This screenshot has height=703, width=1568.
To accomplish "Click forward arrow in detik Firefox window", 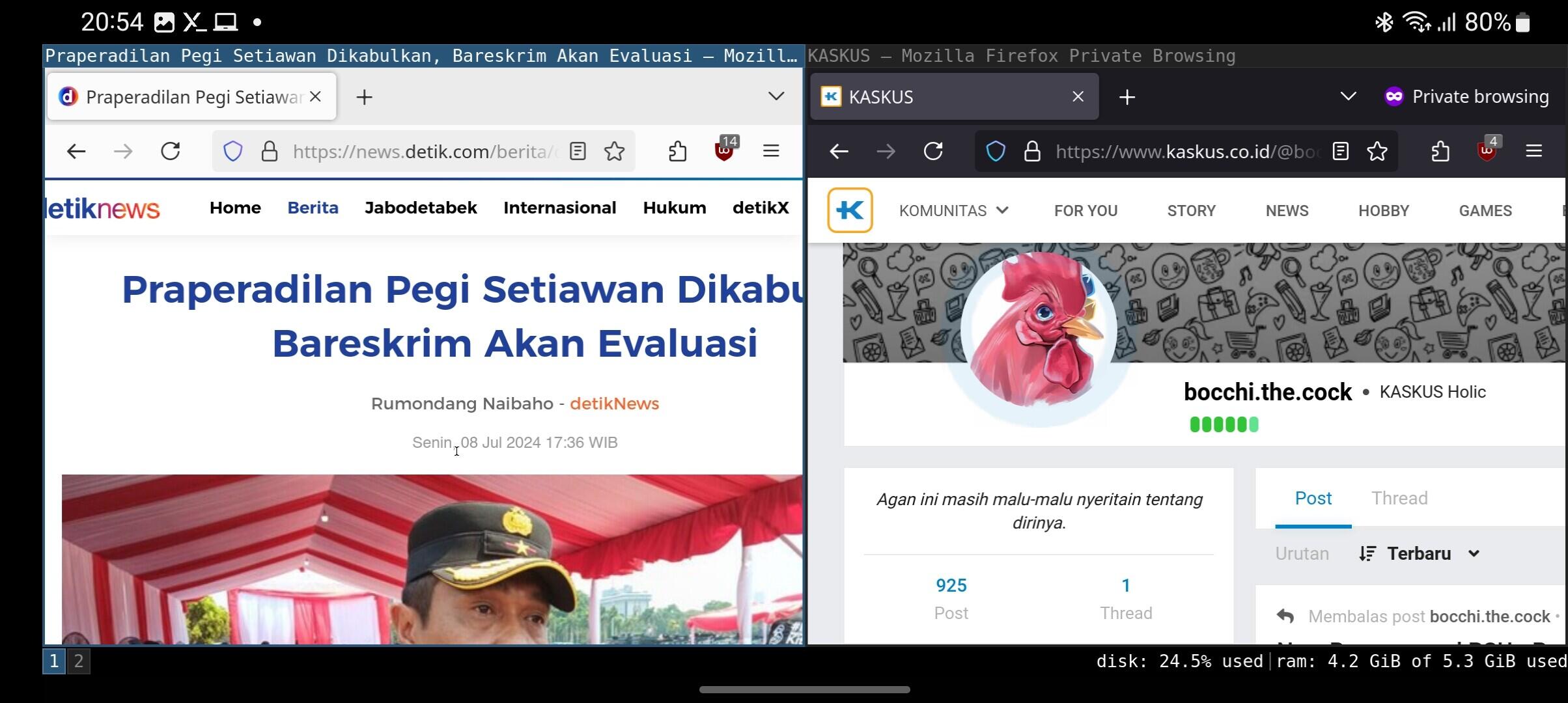I will click(x=123, y=152).
